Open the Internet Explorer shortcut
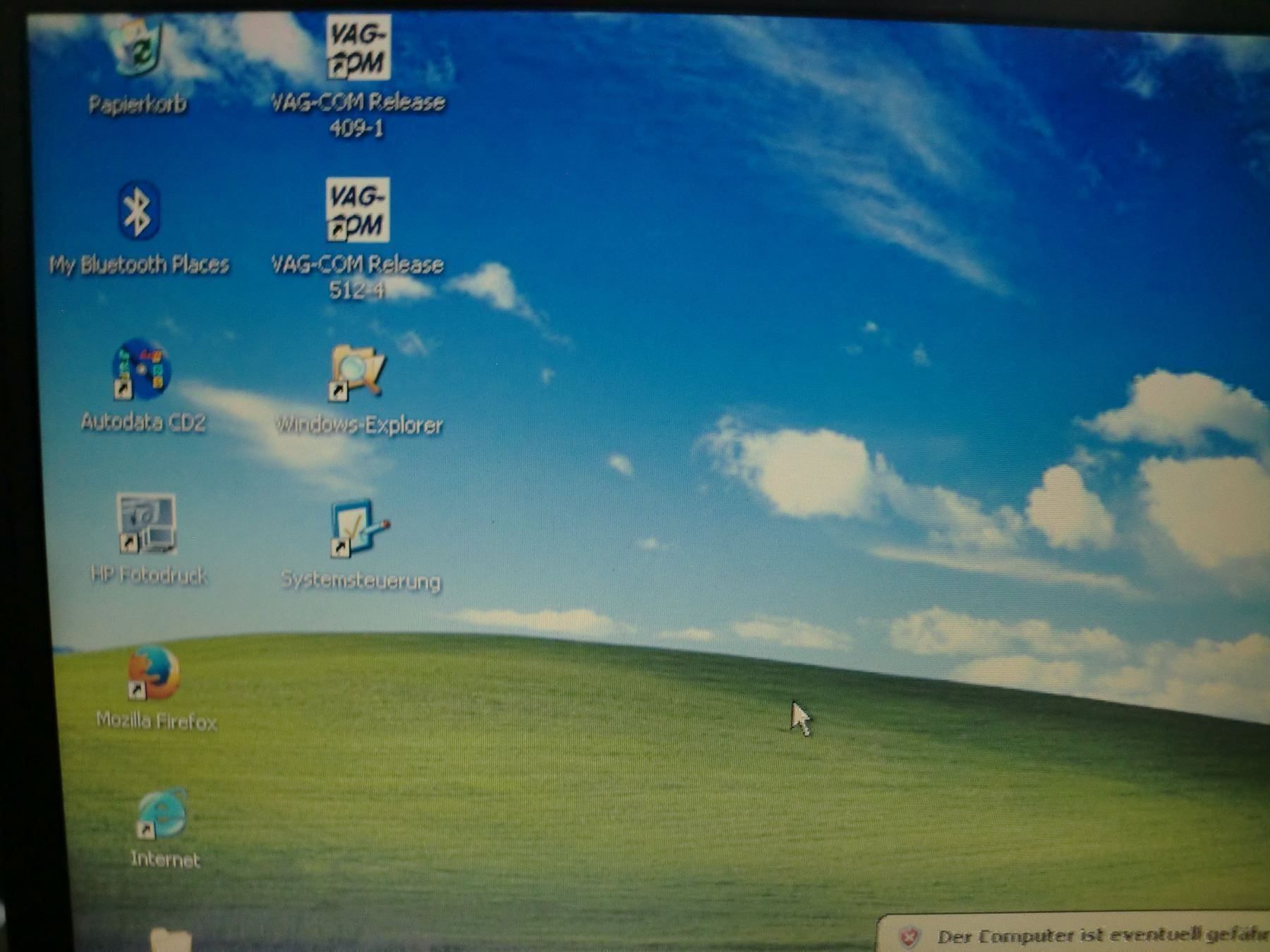 tap(162, 813)
